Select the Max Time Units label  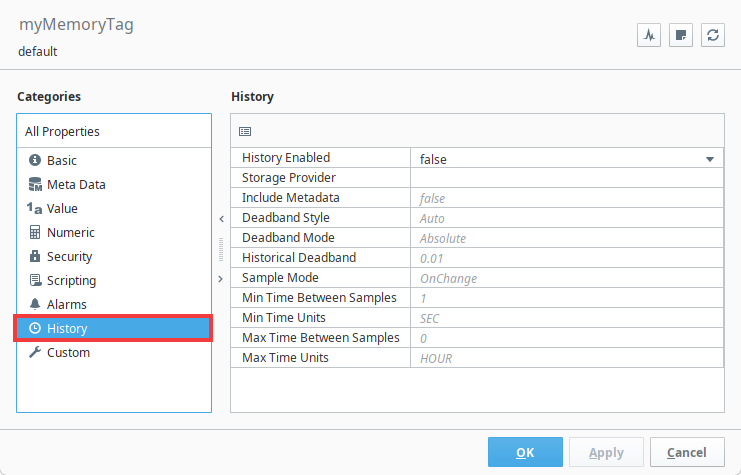[x=285, y=357]
